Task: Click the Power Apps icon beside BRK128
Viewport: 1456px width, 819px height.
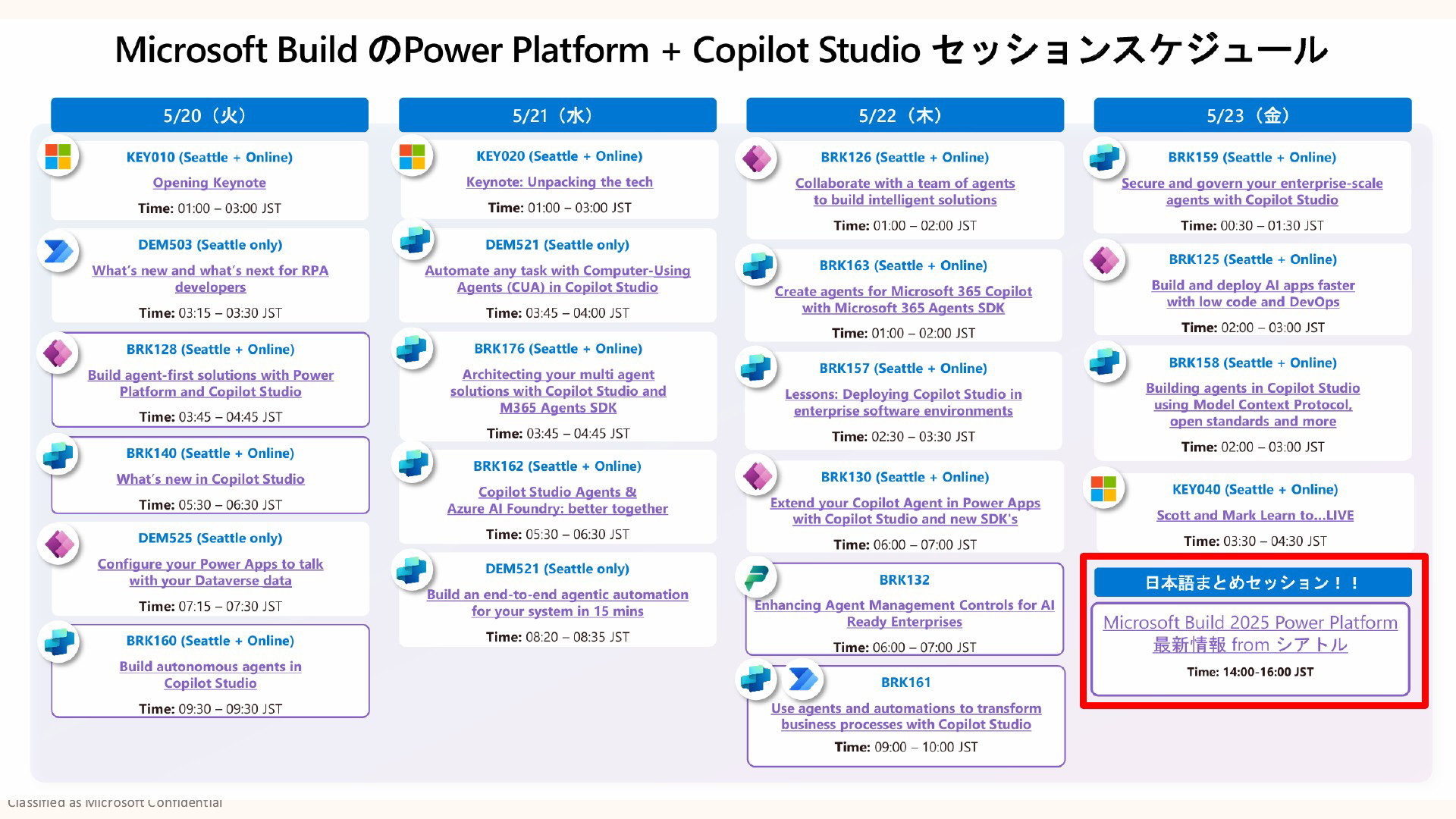Action: click(x=58, y=353)
